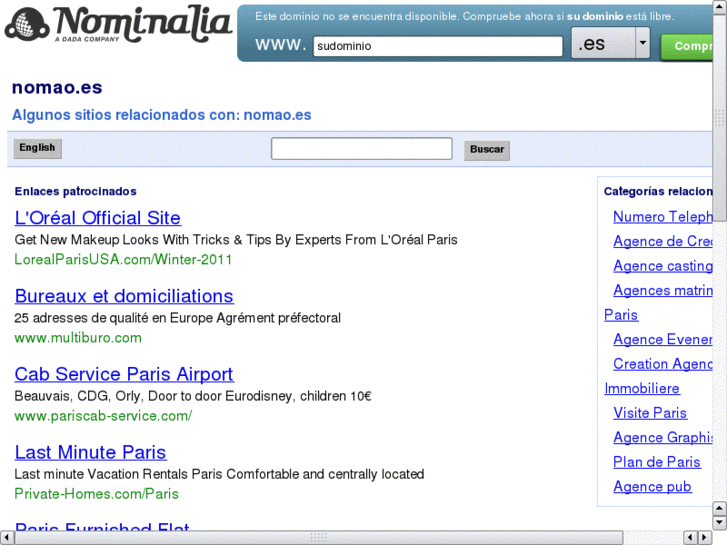727x545 pixels.
Task: Click 'Beauvais, CDG, Orly' description text
Action: [193, 396]
